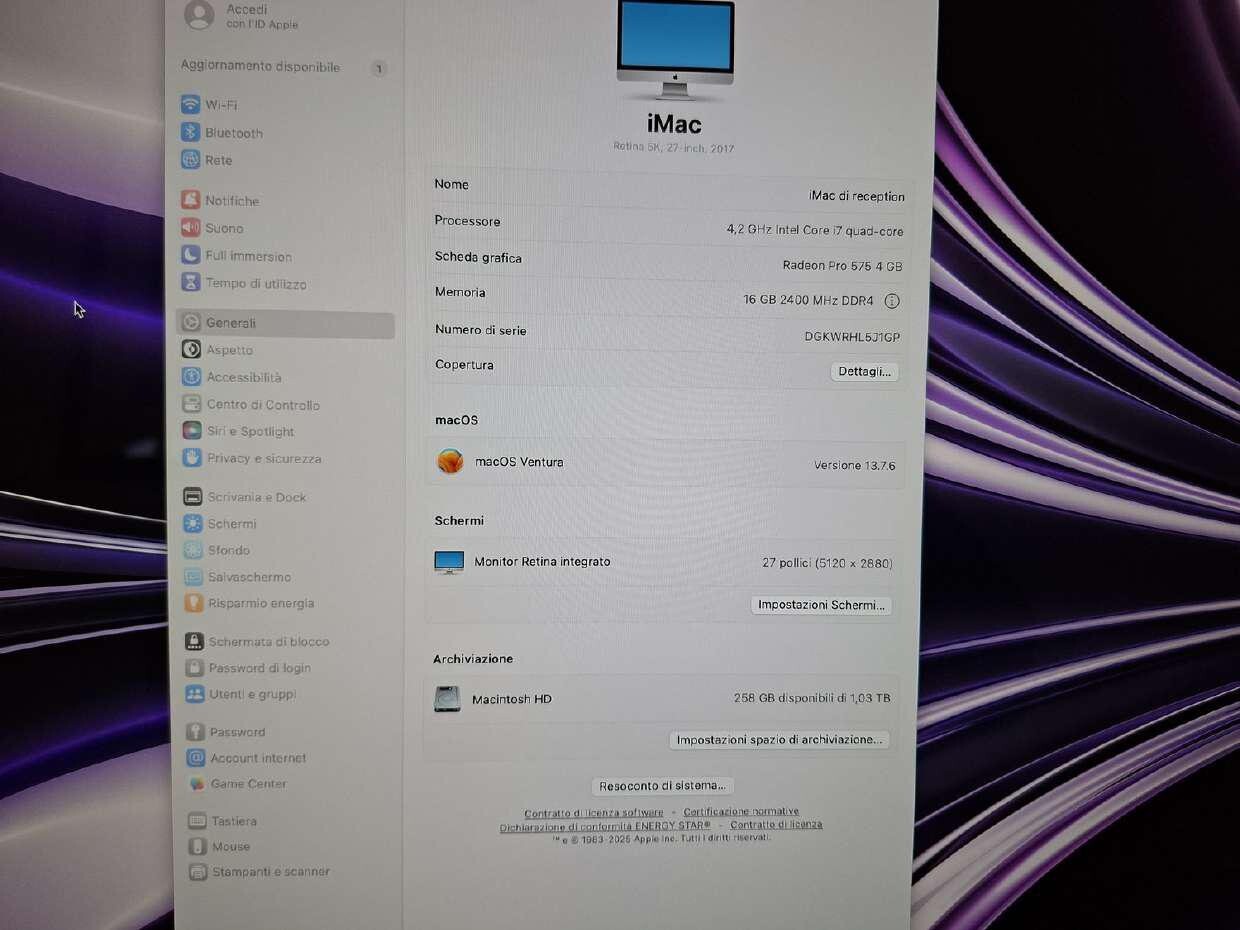Click Privacy e sicurezza hand icon
The width and height of the screenshot is (1240, 930).
pyautogui.click(x=191, y=458)
